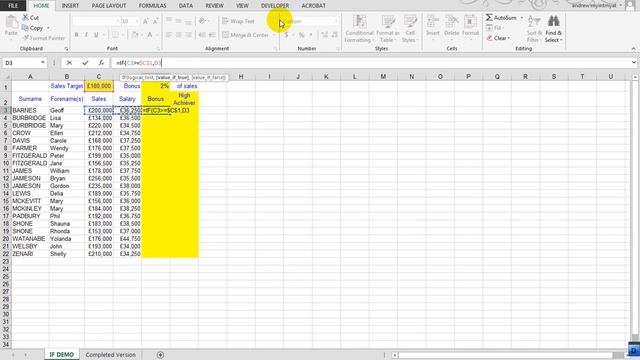Image resolution: width=640 pixels, height=360 pixels.
Task: Click the AutoSum sigma button
Action: point(501,18)
